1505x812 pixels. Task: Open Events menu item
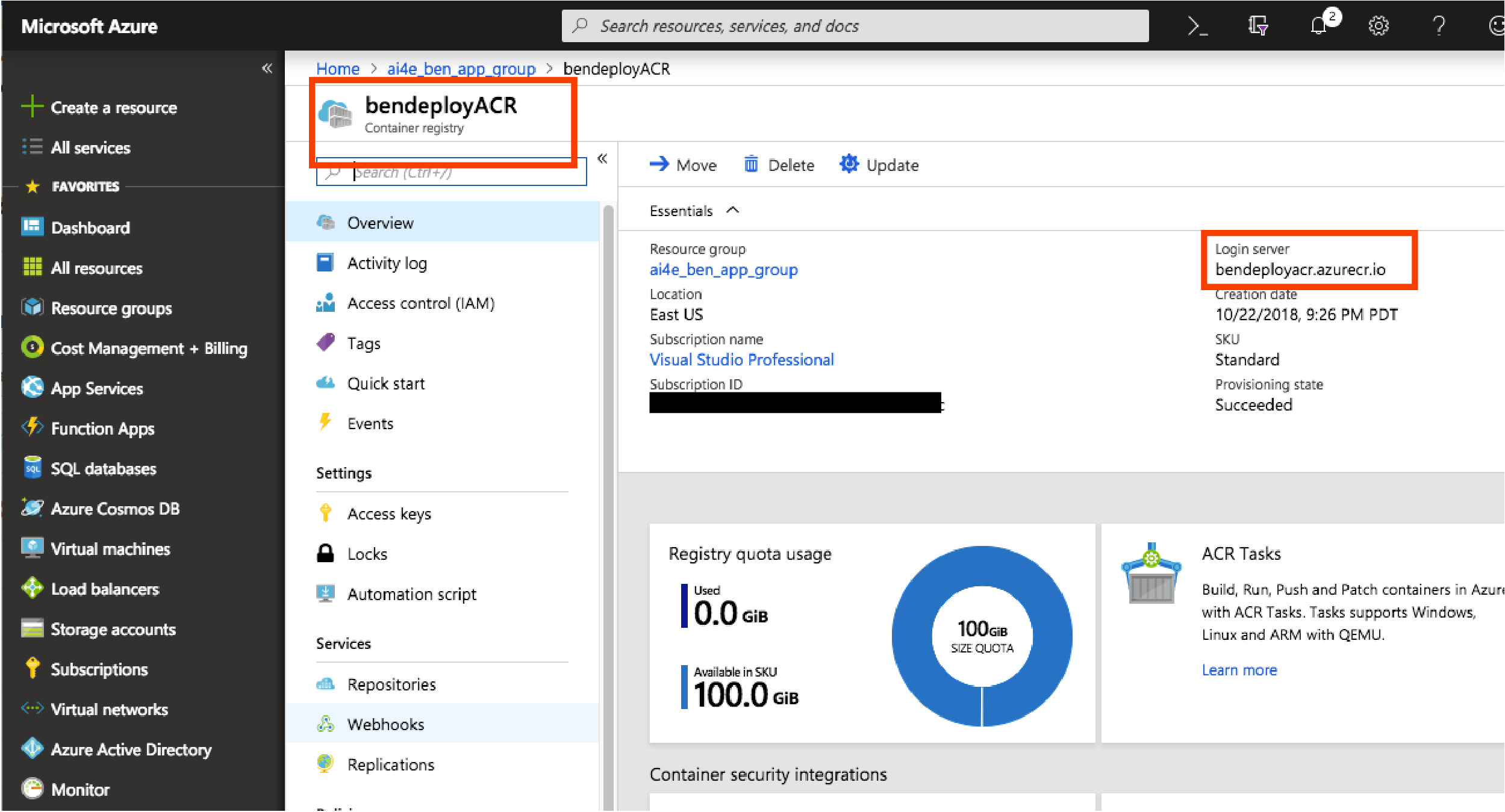[x=443, y=423]
